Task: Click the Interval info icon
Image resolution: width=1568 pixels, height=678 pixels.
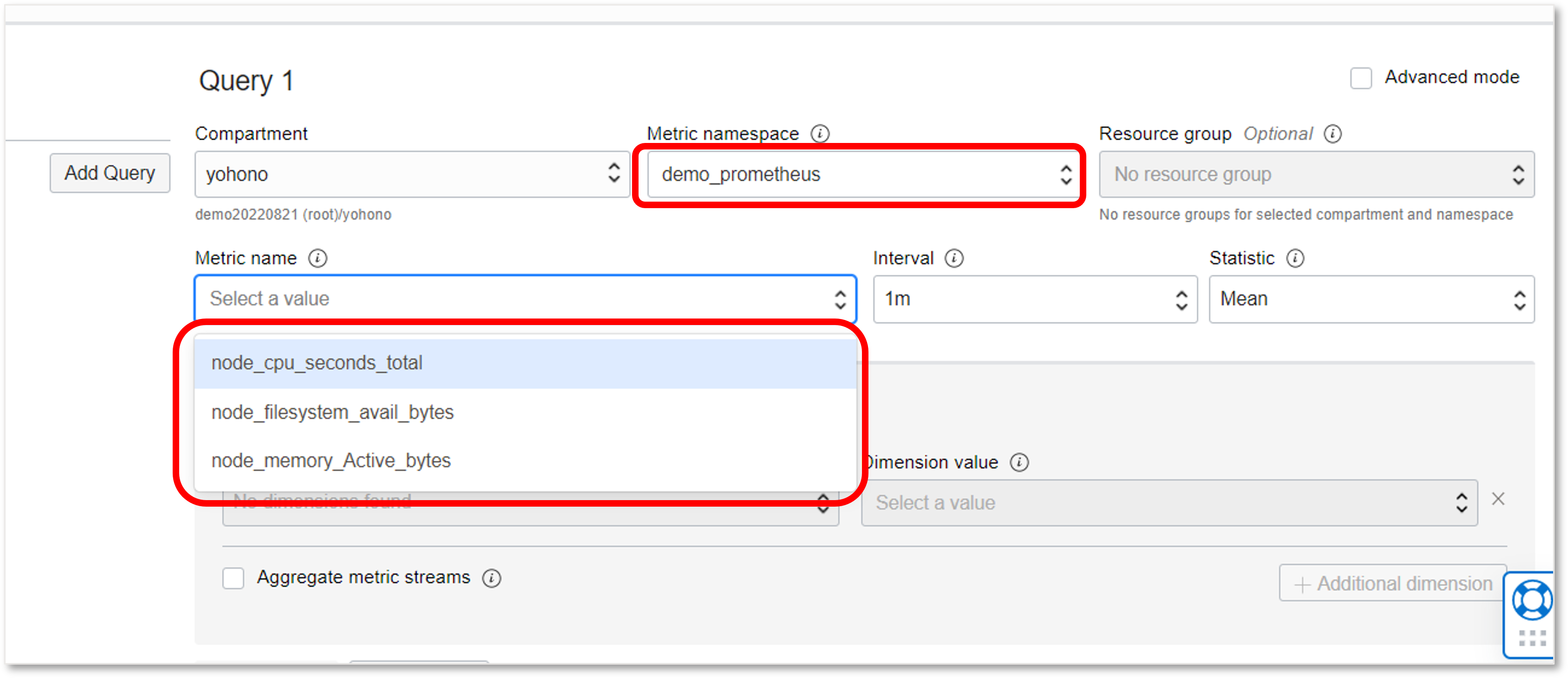Action: [954, 258]
